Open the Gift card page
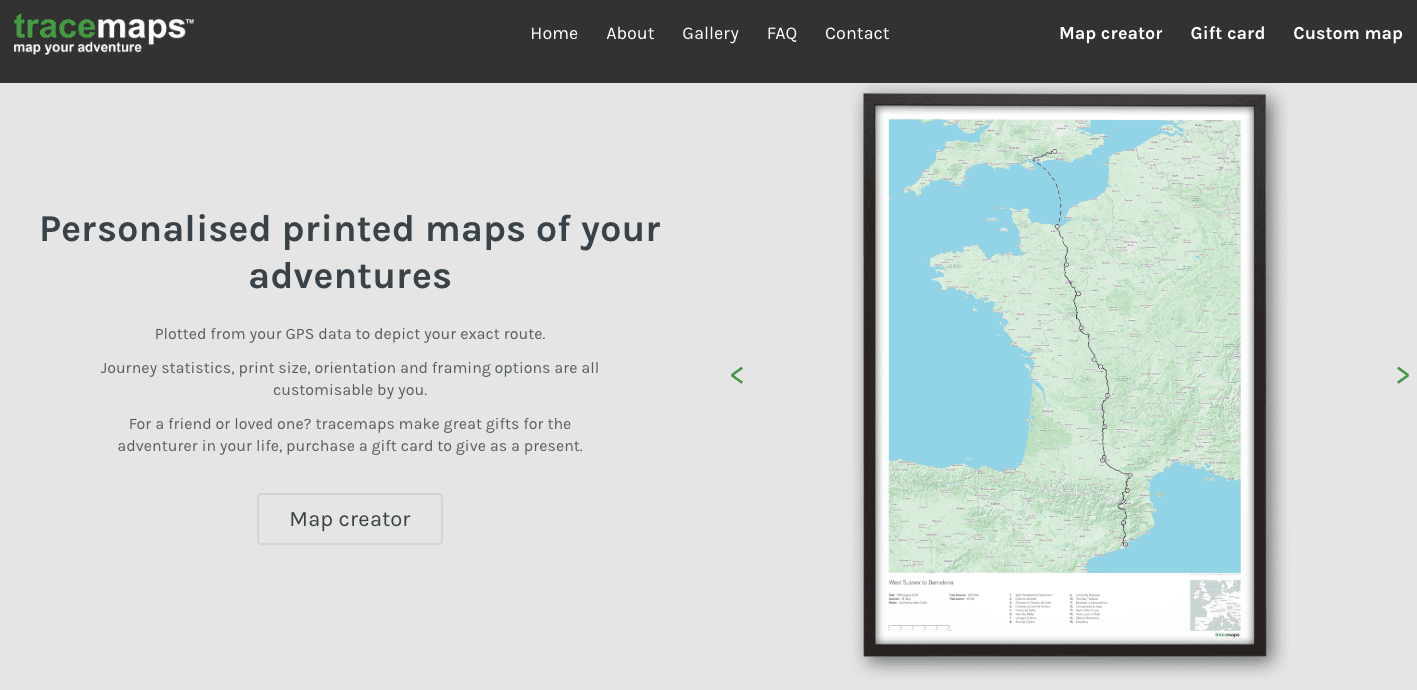Viewport: 1417px width, 690px height. coord(1228,33)
